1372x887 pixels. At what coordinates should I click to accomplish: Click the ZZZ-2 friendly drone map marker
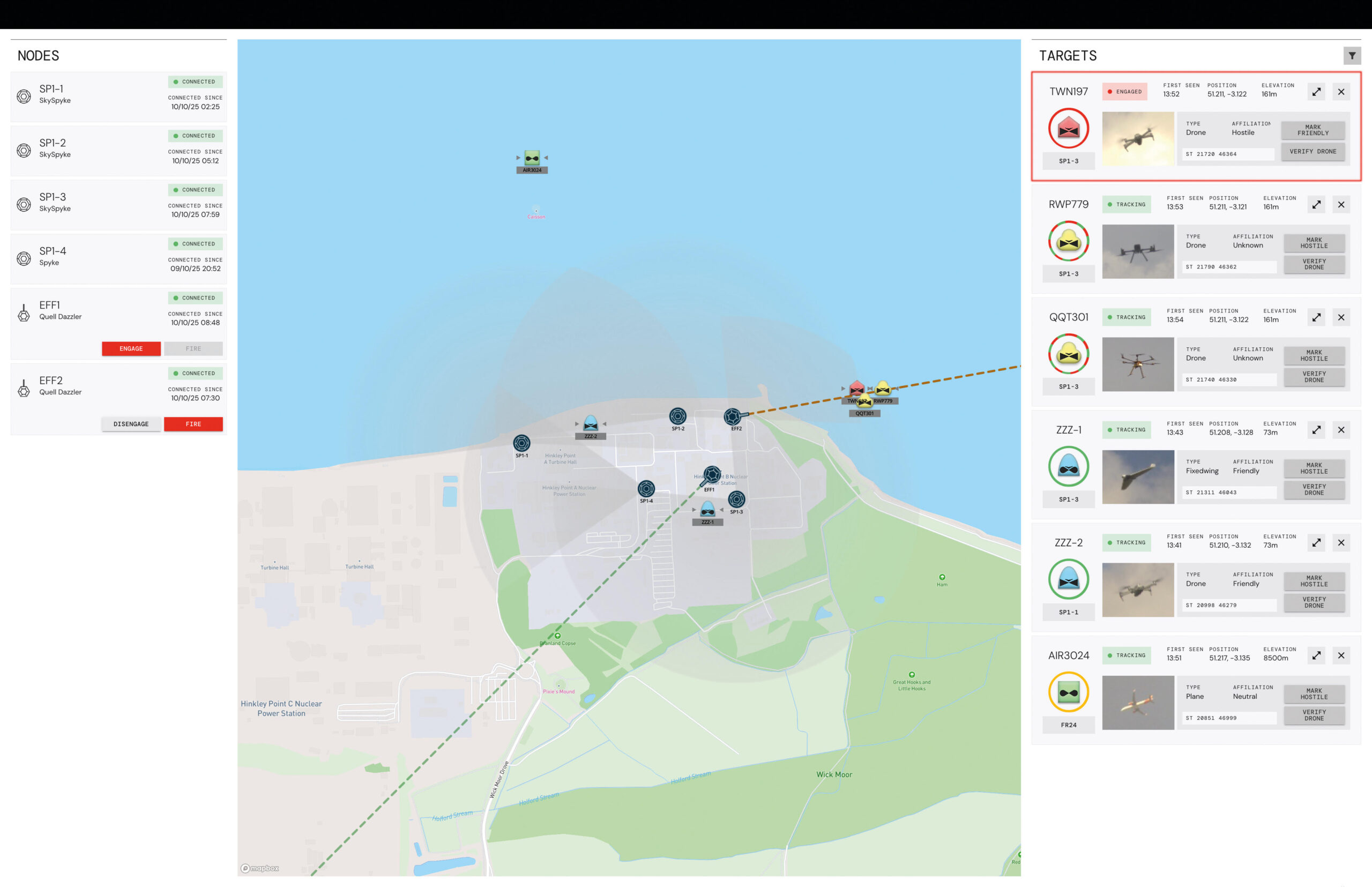591,424
